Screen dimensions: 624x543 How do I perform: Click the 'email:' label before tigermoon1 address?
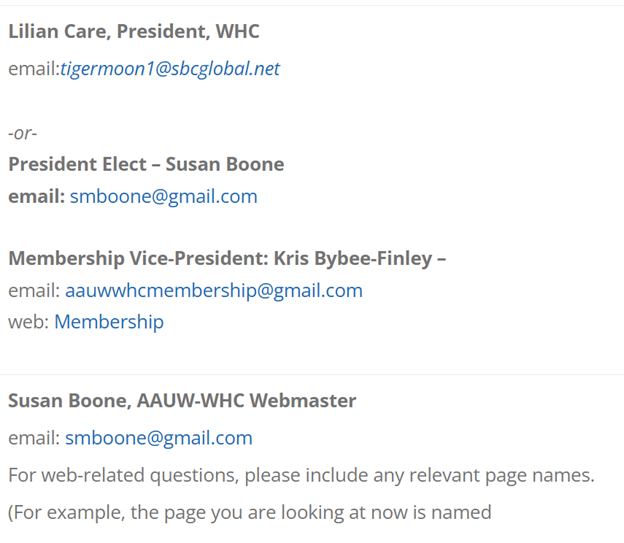(34, 69)
